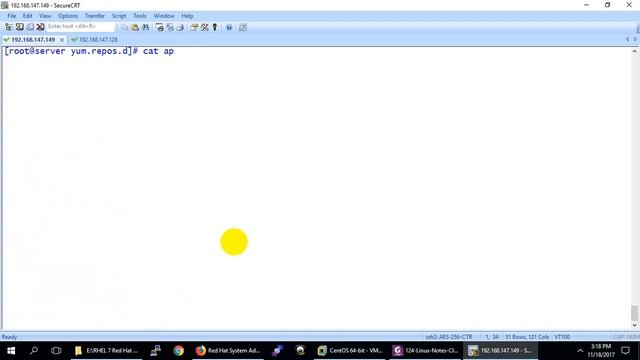Open Windows Task View
640x360 pixels.
[x=56, y=351]
